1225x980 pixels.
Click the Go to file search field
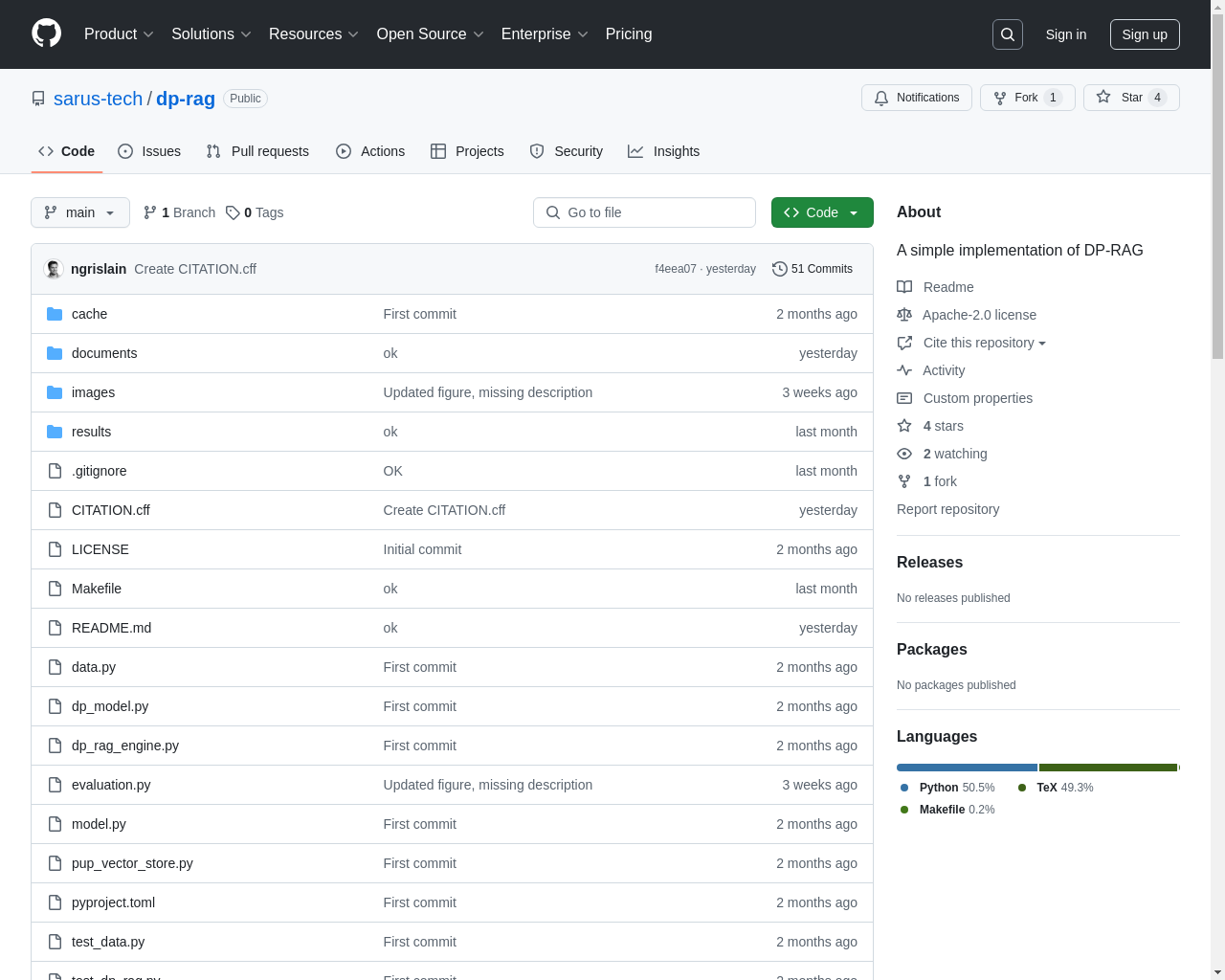coord(644,212)
